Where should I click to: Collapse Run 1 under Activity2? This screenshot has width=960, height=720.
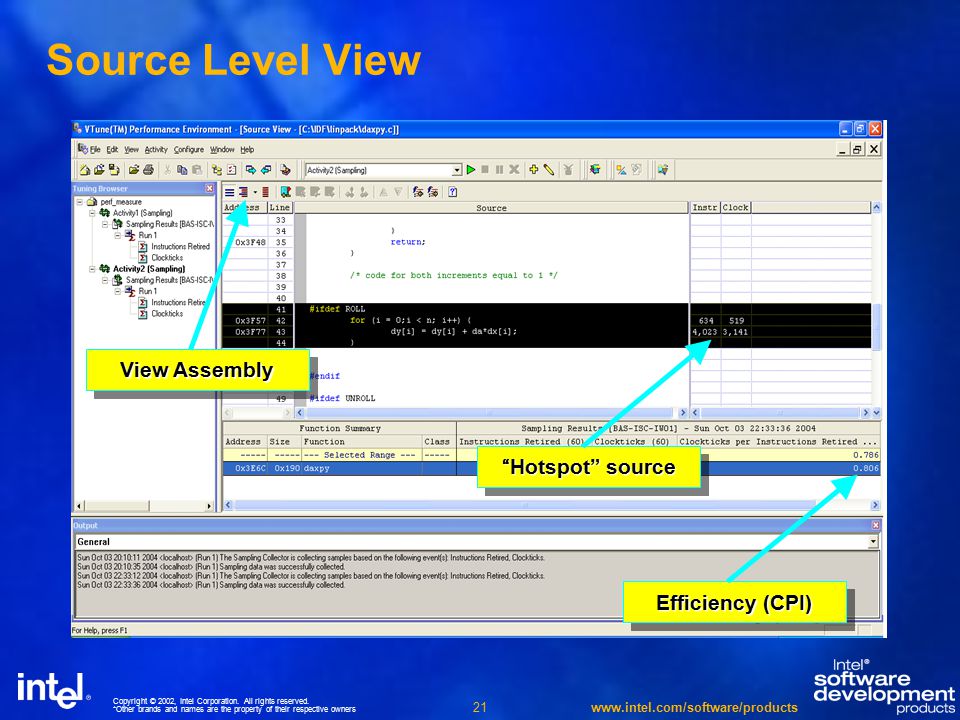(118, 291)
